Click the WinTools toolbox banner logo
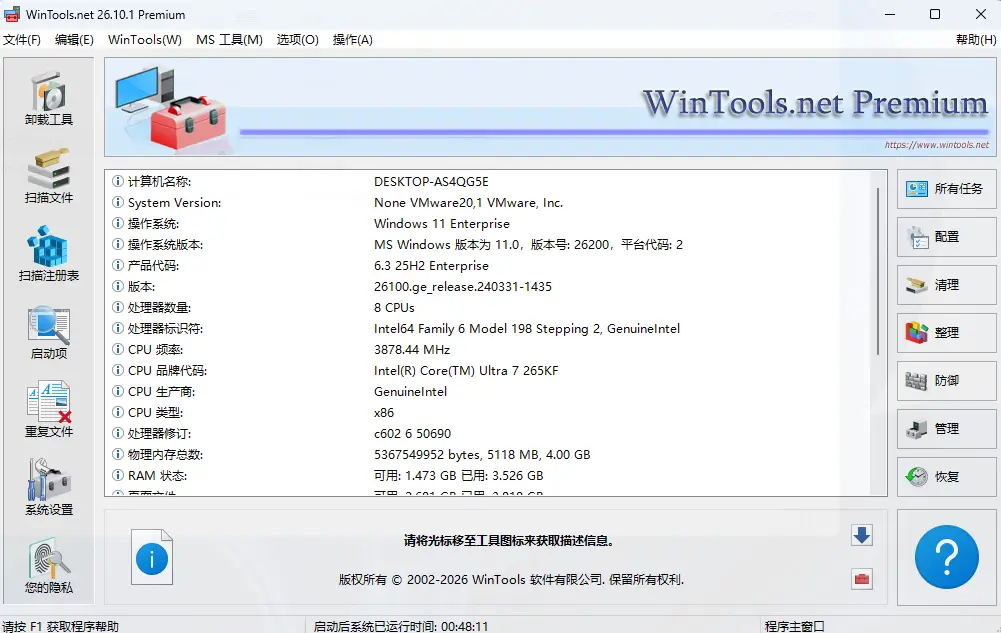 (170, 107)
